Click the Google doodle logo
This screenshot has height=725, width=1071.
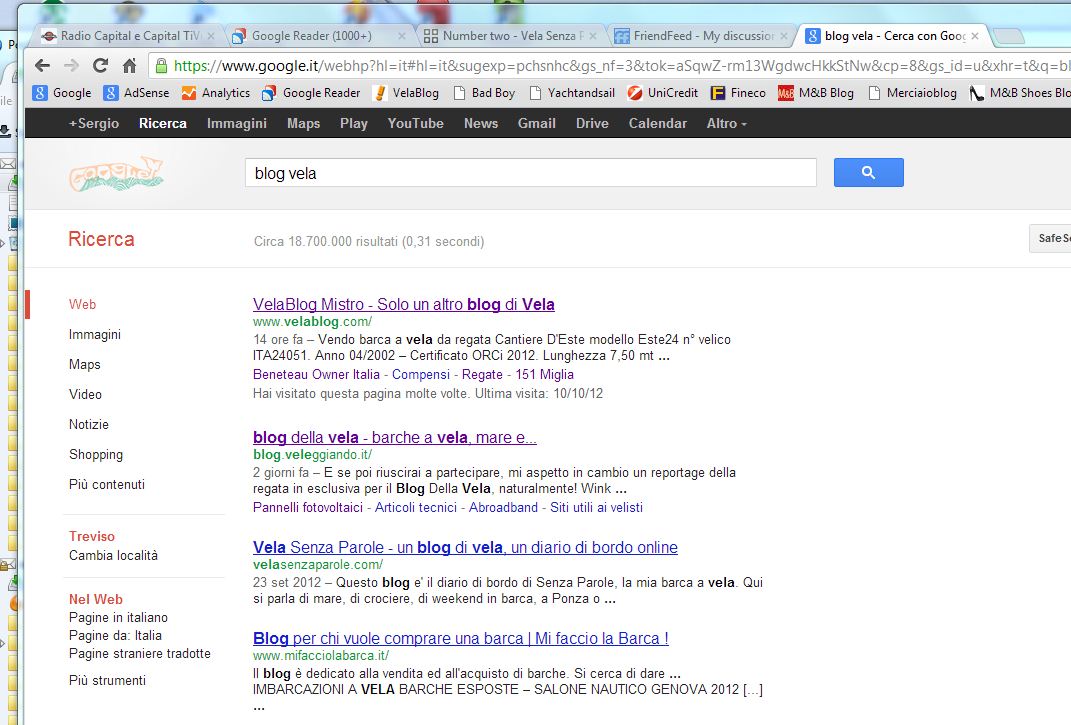tap(116, 174)
